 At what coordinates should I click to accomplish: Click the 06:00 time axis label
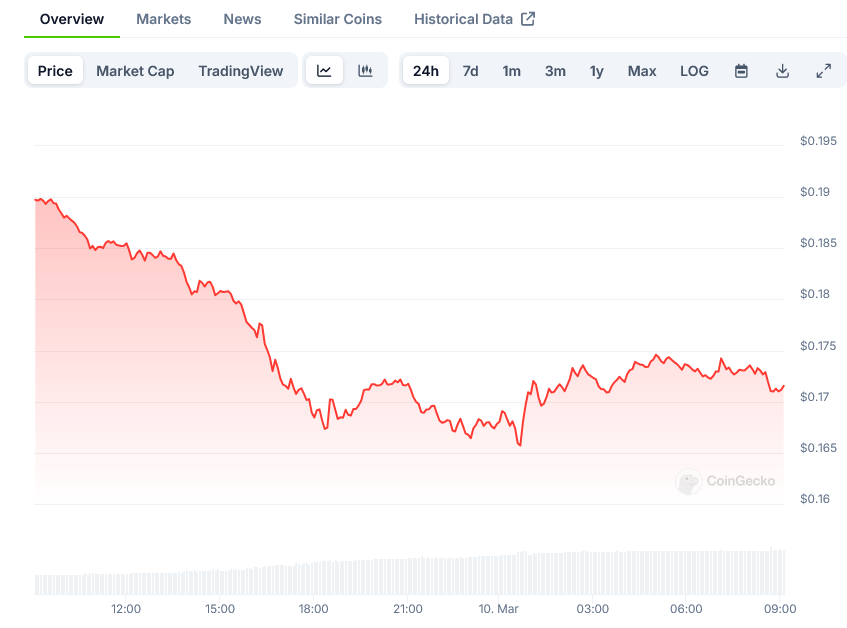pyautogui.click(x=686, y=609)
